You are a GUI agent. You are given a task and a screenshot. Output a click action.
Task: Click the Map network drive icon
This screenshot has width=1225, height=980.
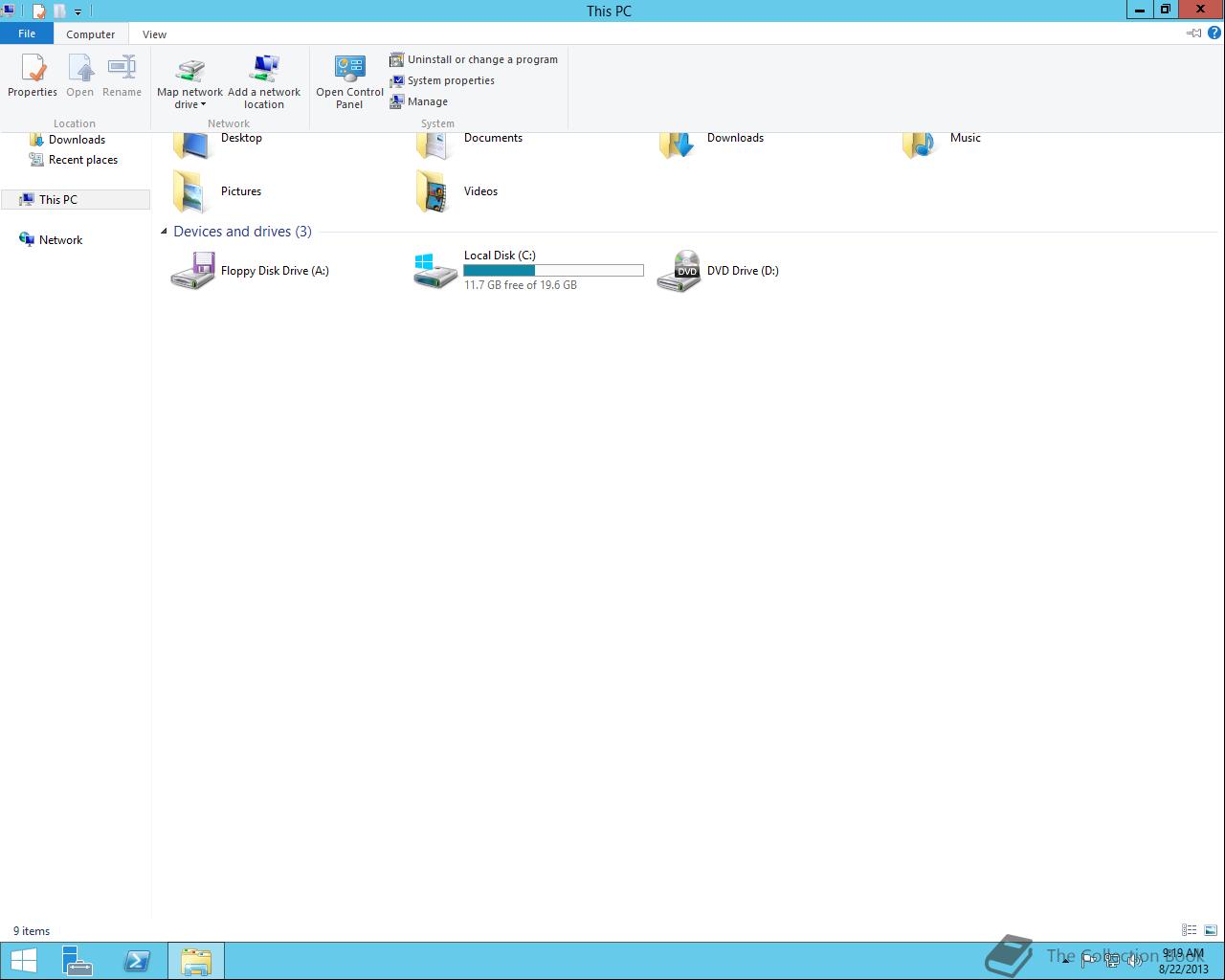pyautogui.click(x=189, y=71)
